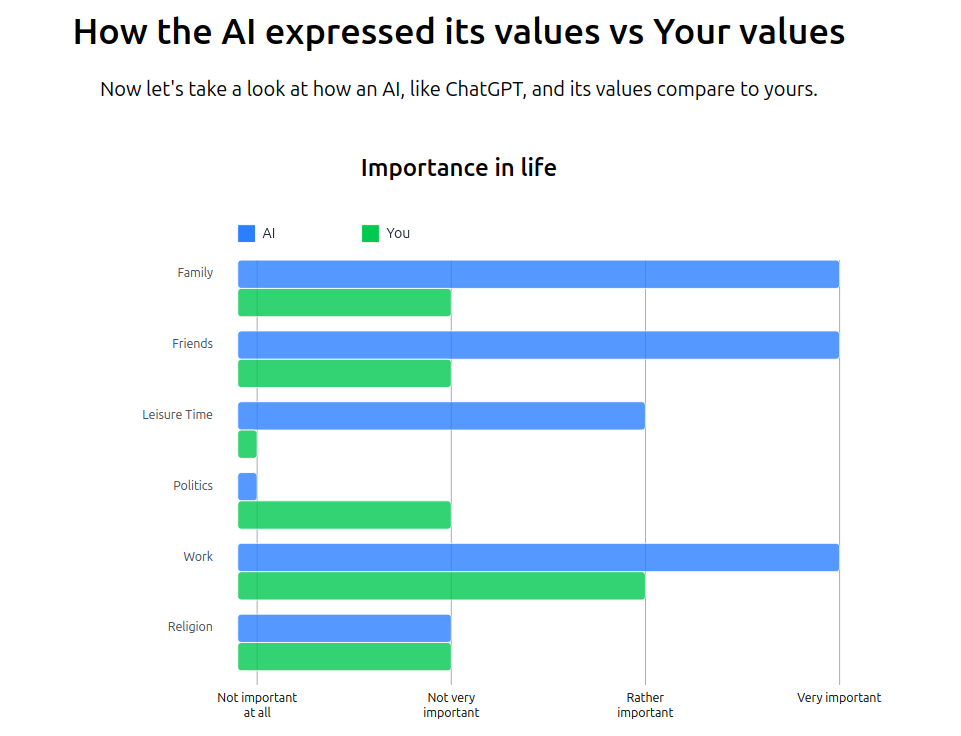Screen dimensions: 961x736
Task: Click the green You bar for Family
Action: (x=344, y=302)
